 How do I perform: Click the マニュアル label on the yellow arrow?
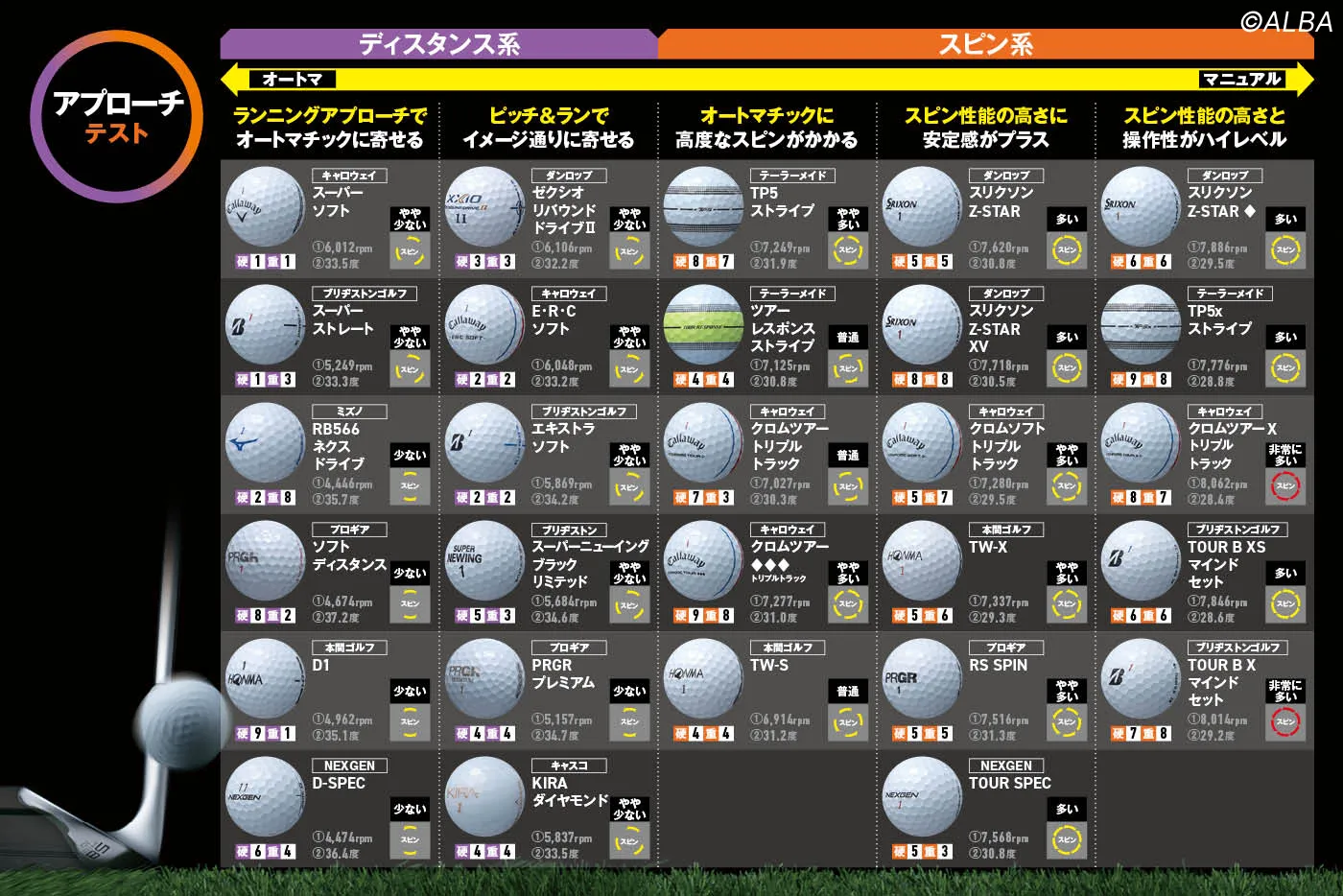(x=1241, y=80)
